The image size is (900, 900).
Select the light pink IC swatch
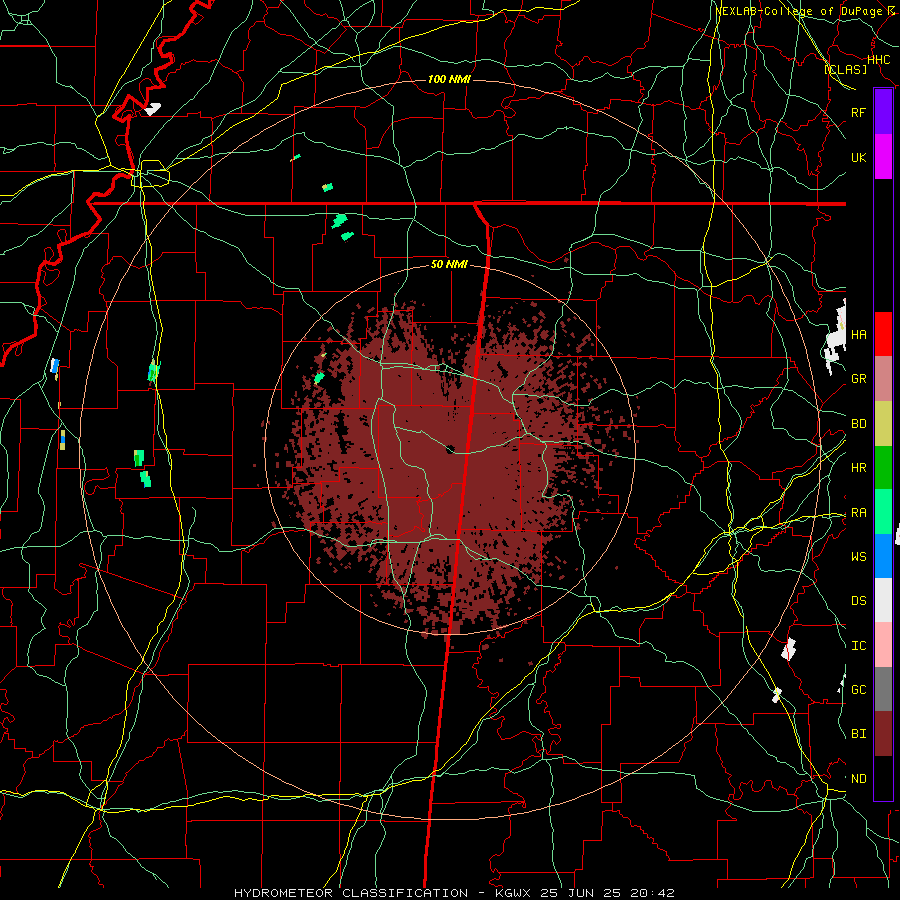point(883,645)
